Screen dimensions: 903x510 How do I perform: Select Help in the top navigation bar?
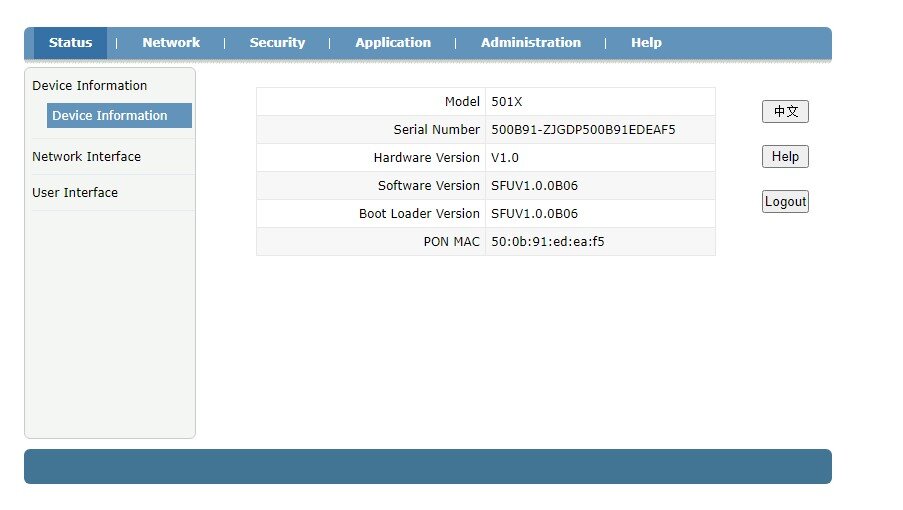point(646,43)
